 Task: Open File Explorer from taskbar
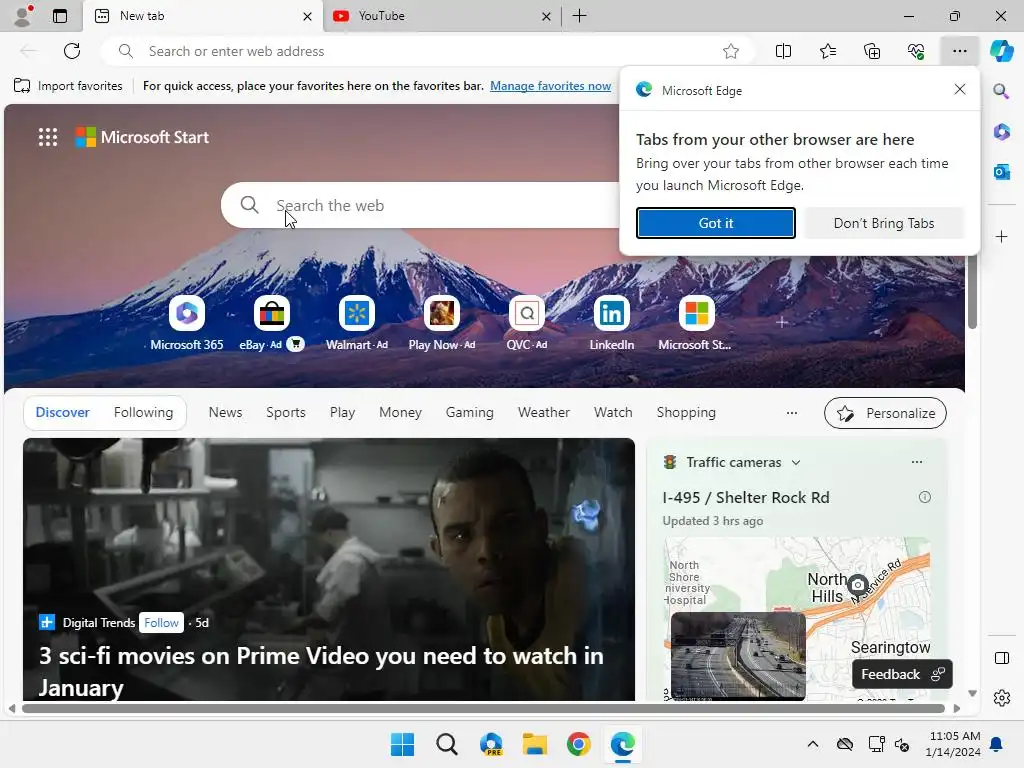[x=535, y=744]
